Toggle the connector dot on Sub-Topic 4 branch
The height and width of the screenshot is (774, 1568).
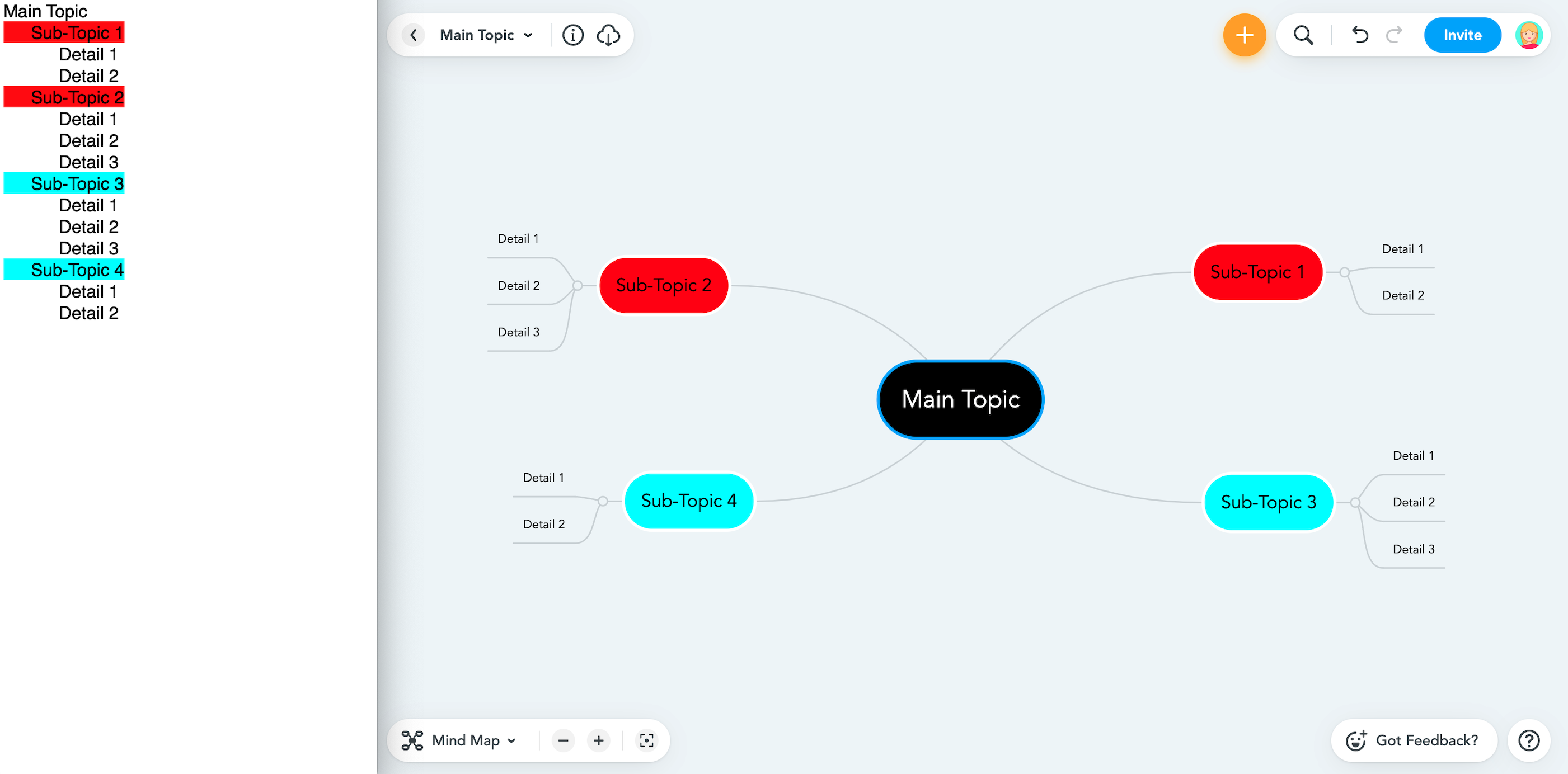click(603, 501)
